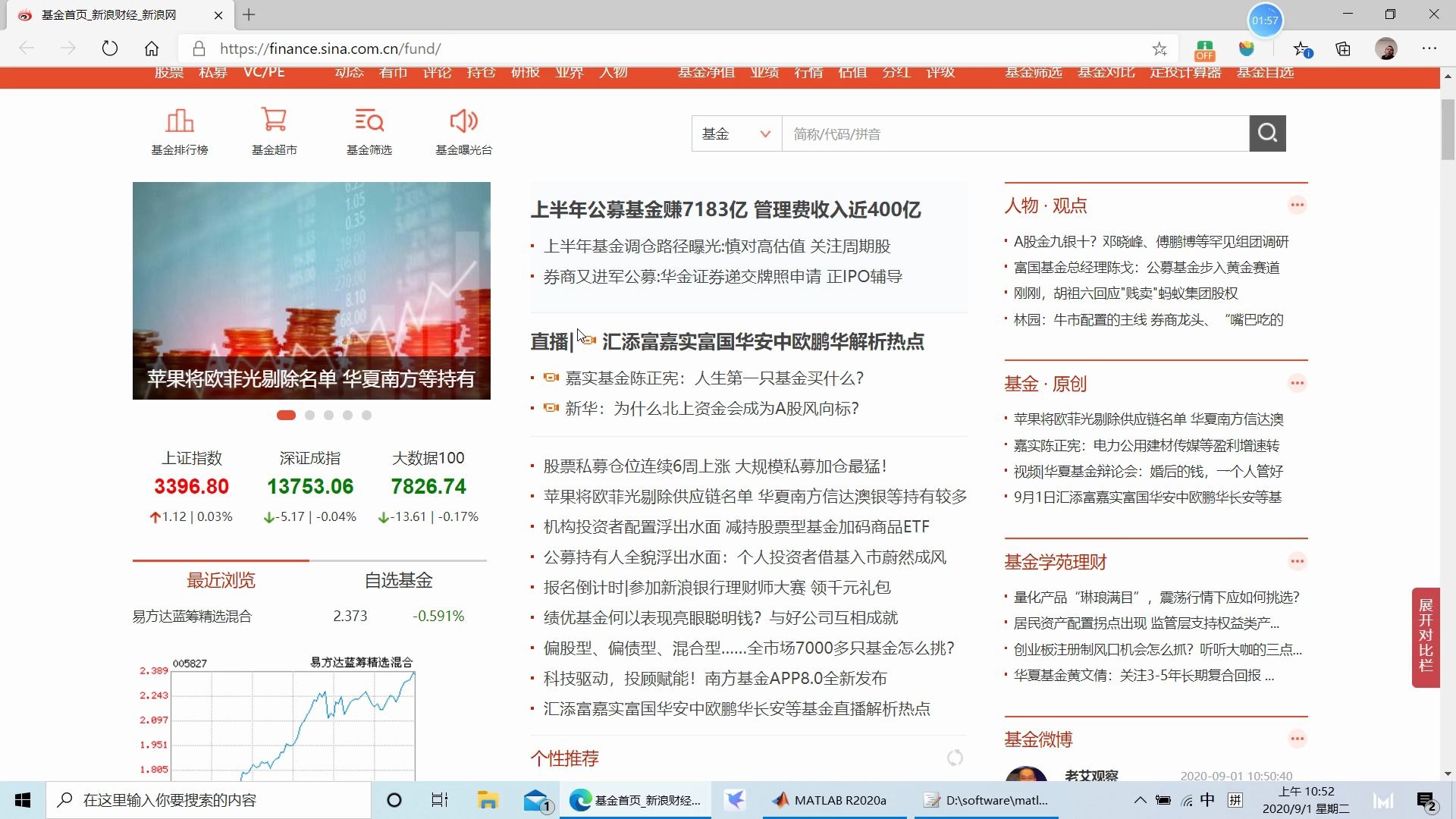Refresh the page with the reload icon
This screenshot has width=1456, height=819.
[x=110, y=49]
